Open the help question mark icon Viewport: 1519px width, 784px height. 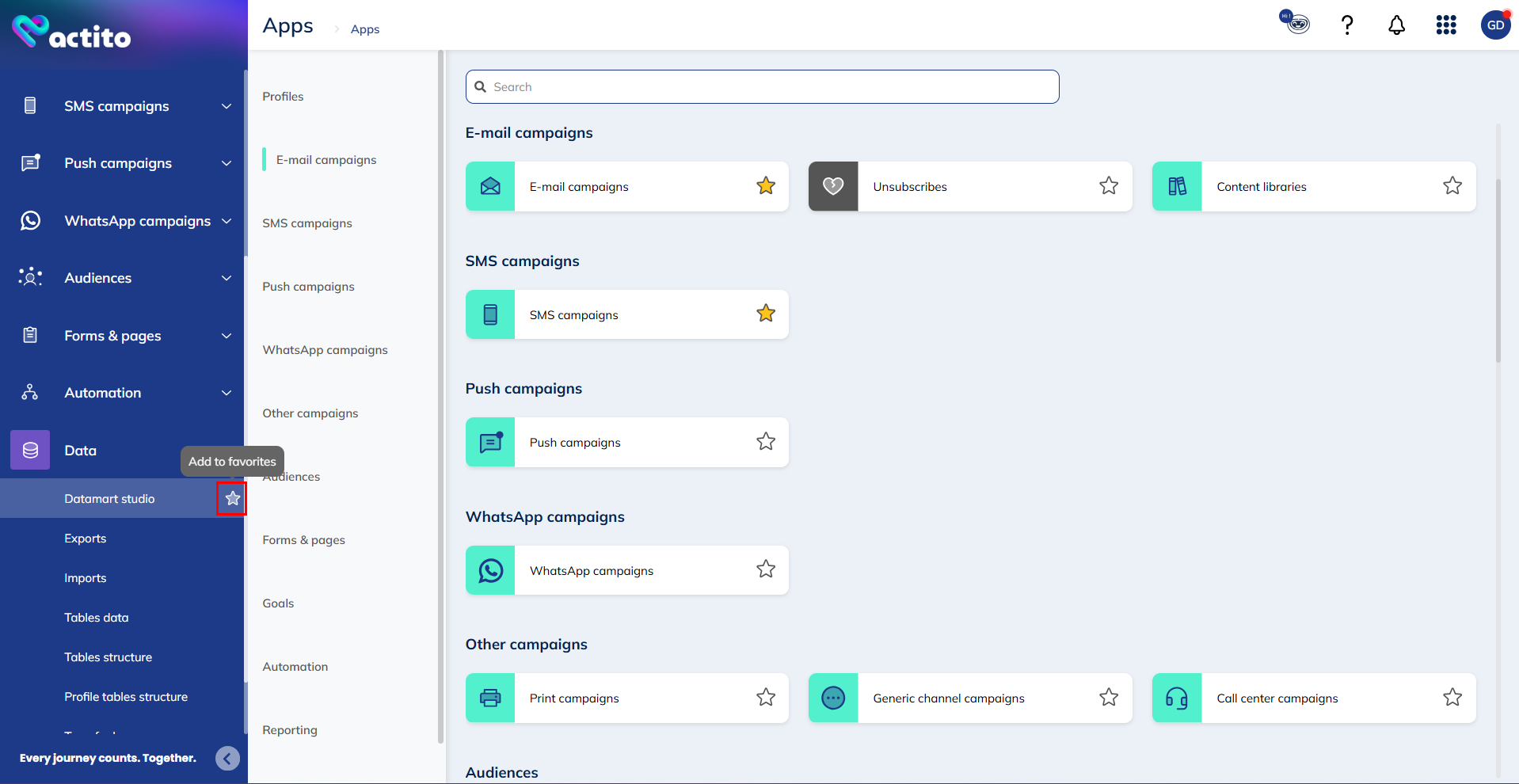click(x=1346, y=25)
